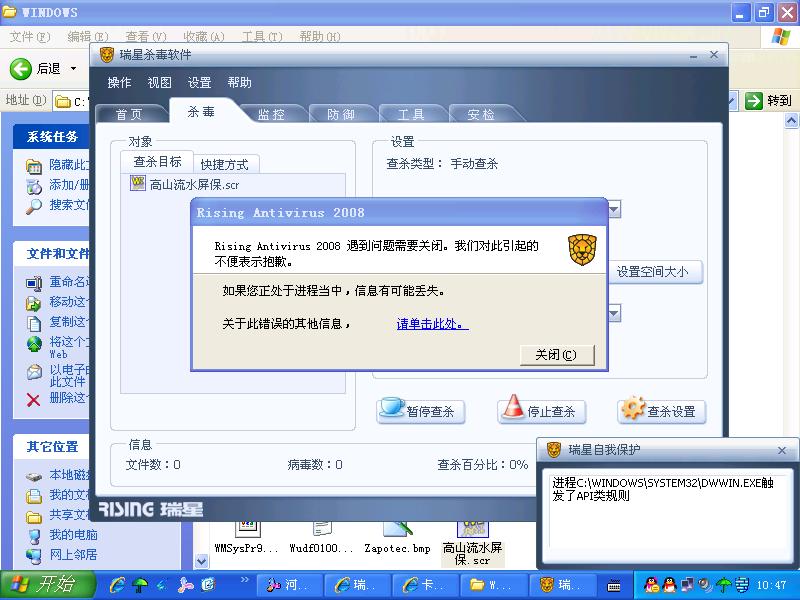Click the green umbrella quick launch icon
This screenshot has height=600, width=800.
140,585
